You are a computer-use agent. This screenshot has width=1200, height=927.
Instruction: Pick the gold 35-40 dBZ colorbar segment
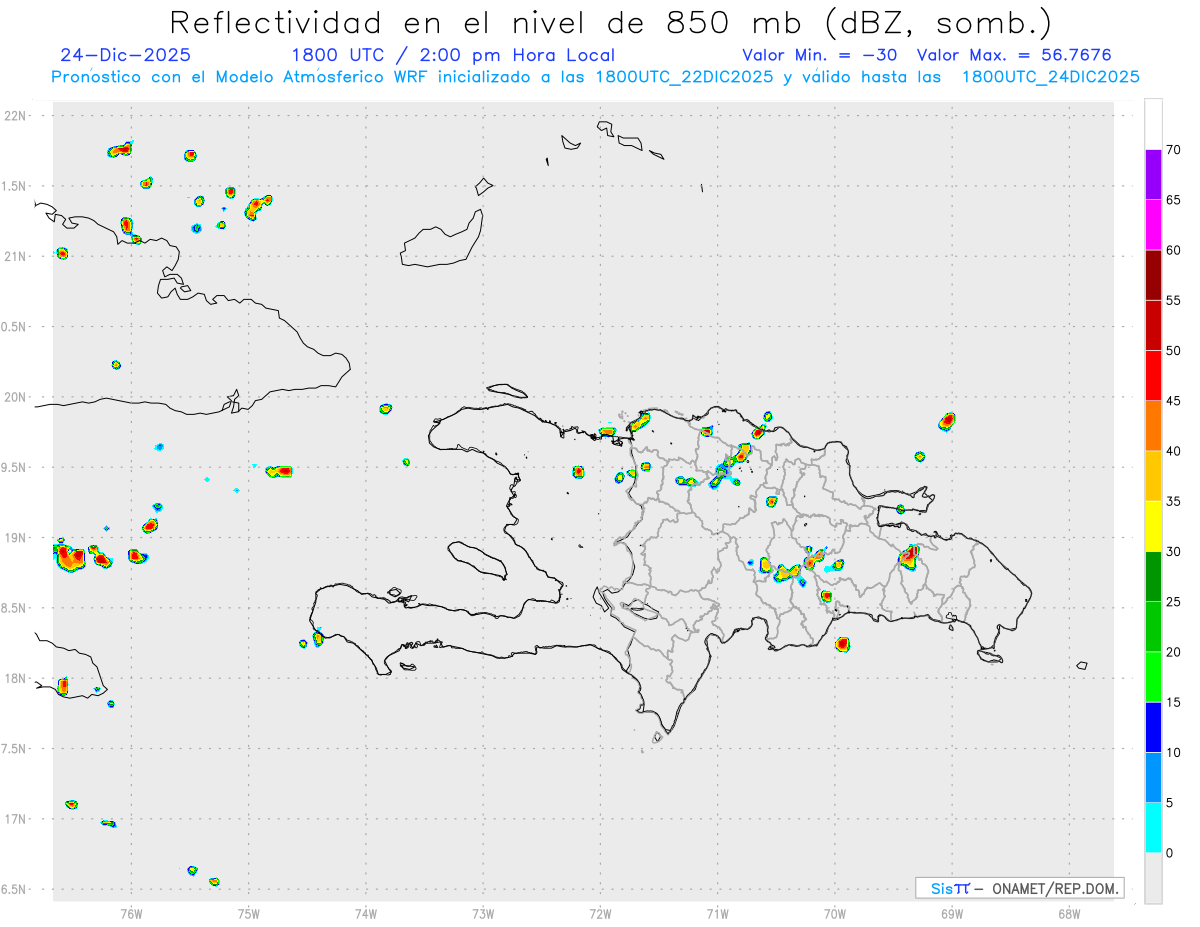pos(1153,476)
